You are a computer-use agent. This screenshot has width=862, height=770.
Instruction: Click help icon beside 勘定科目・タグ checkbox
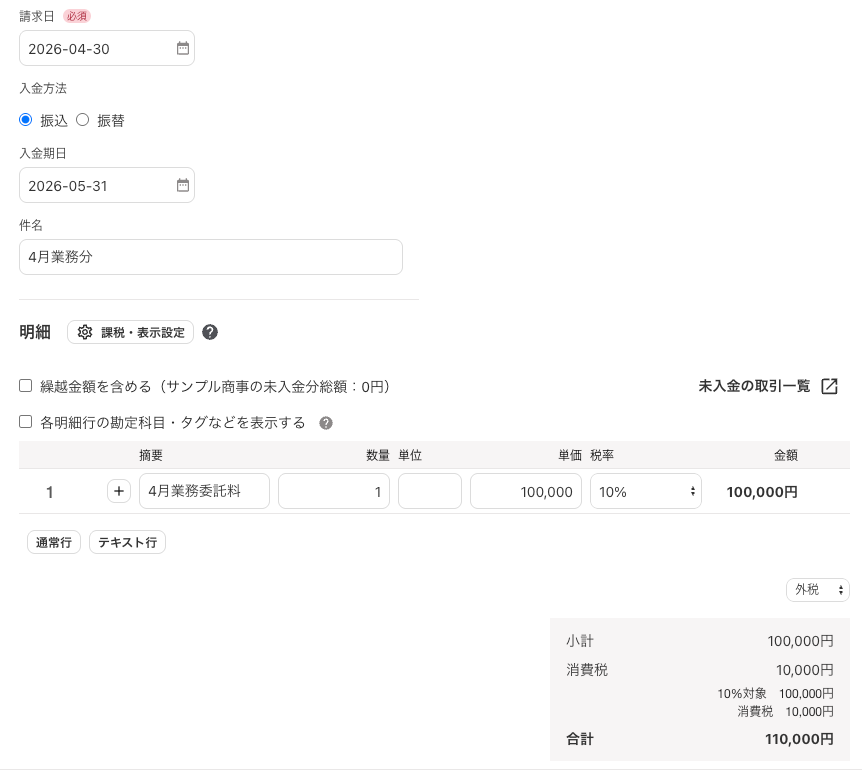pos(326,423)
